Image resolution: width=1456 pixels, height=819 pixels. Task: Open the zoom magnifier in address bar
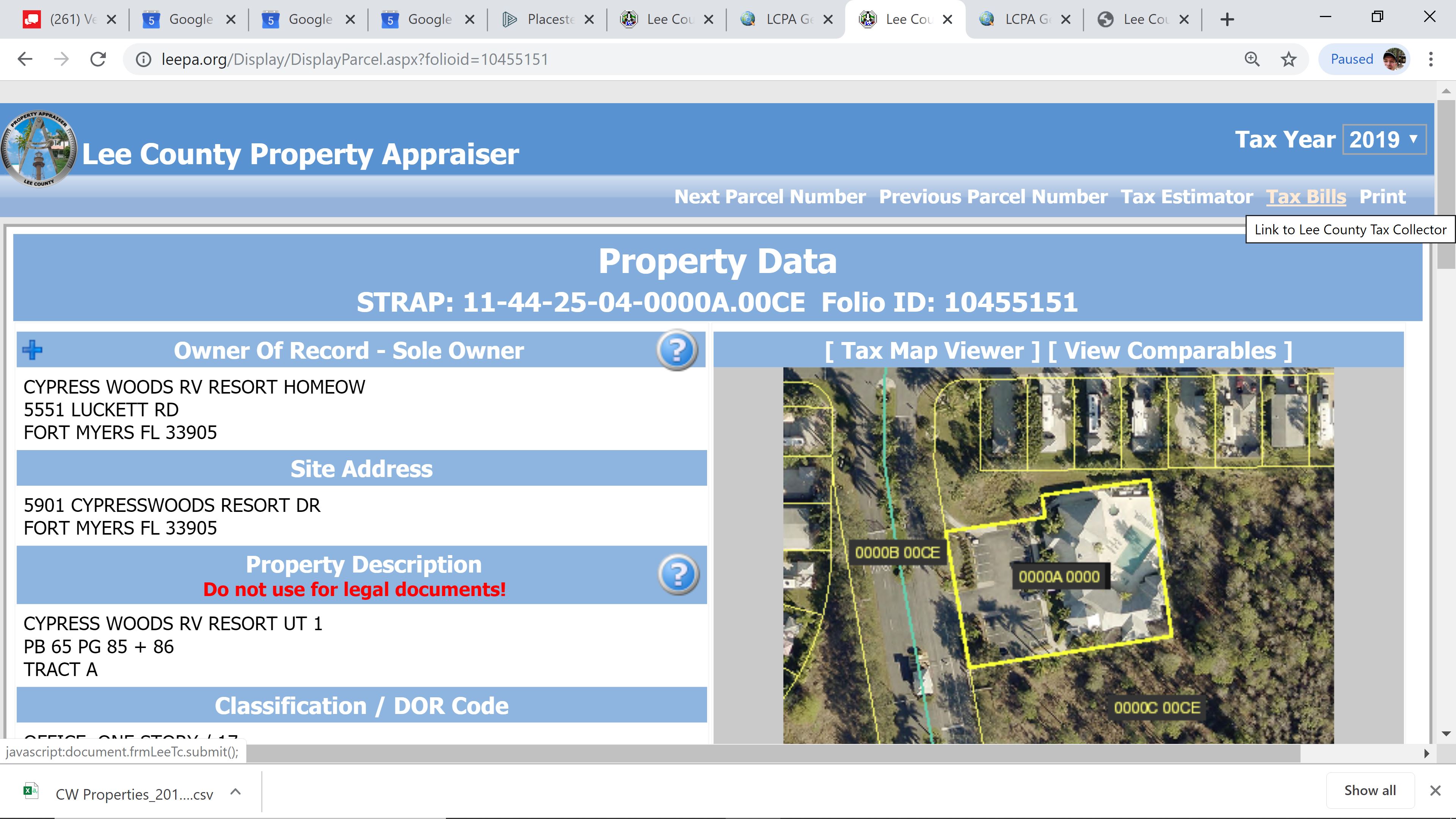pos(1252,60)
